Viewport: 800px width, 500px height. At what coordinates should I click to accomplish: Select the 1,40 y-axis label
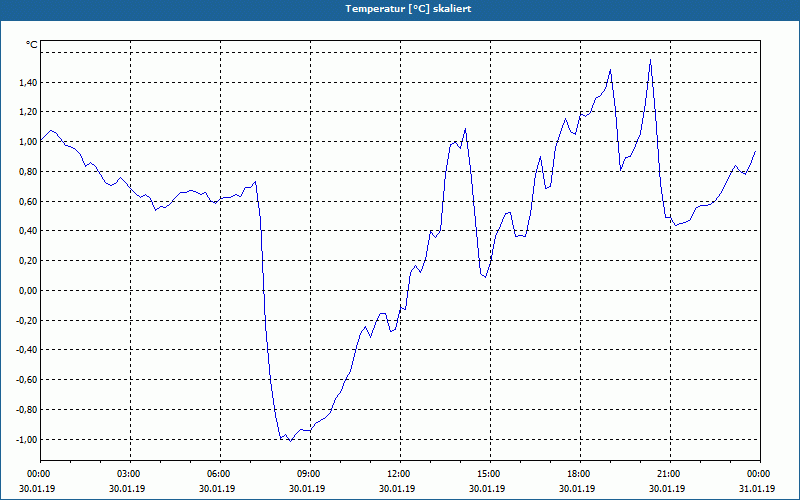pyautogui.click(x=28, y=83)
